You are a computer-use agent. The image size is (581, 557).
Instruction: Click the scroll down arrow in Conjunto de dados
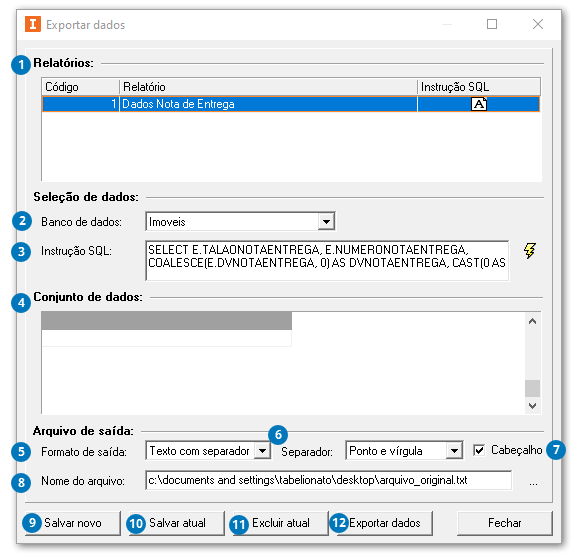[x=532, y=405]
